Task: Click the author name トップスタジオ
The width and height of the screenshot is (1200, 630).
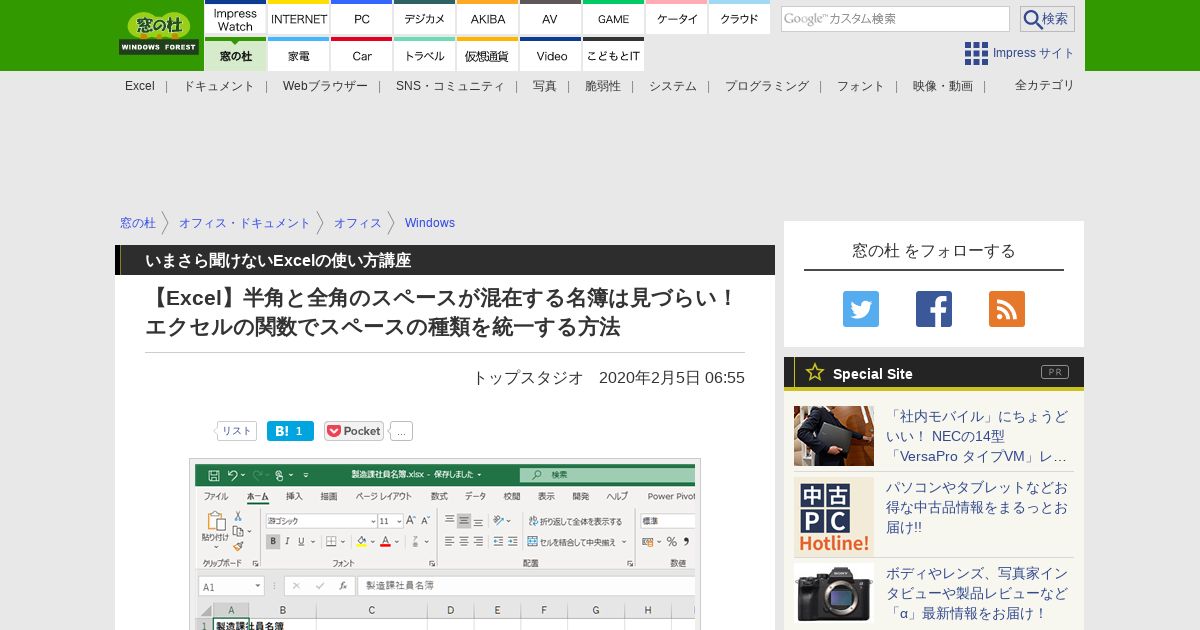Action: coord(527,377)
